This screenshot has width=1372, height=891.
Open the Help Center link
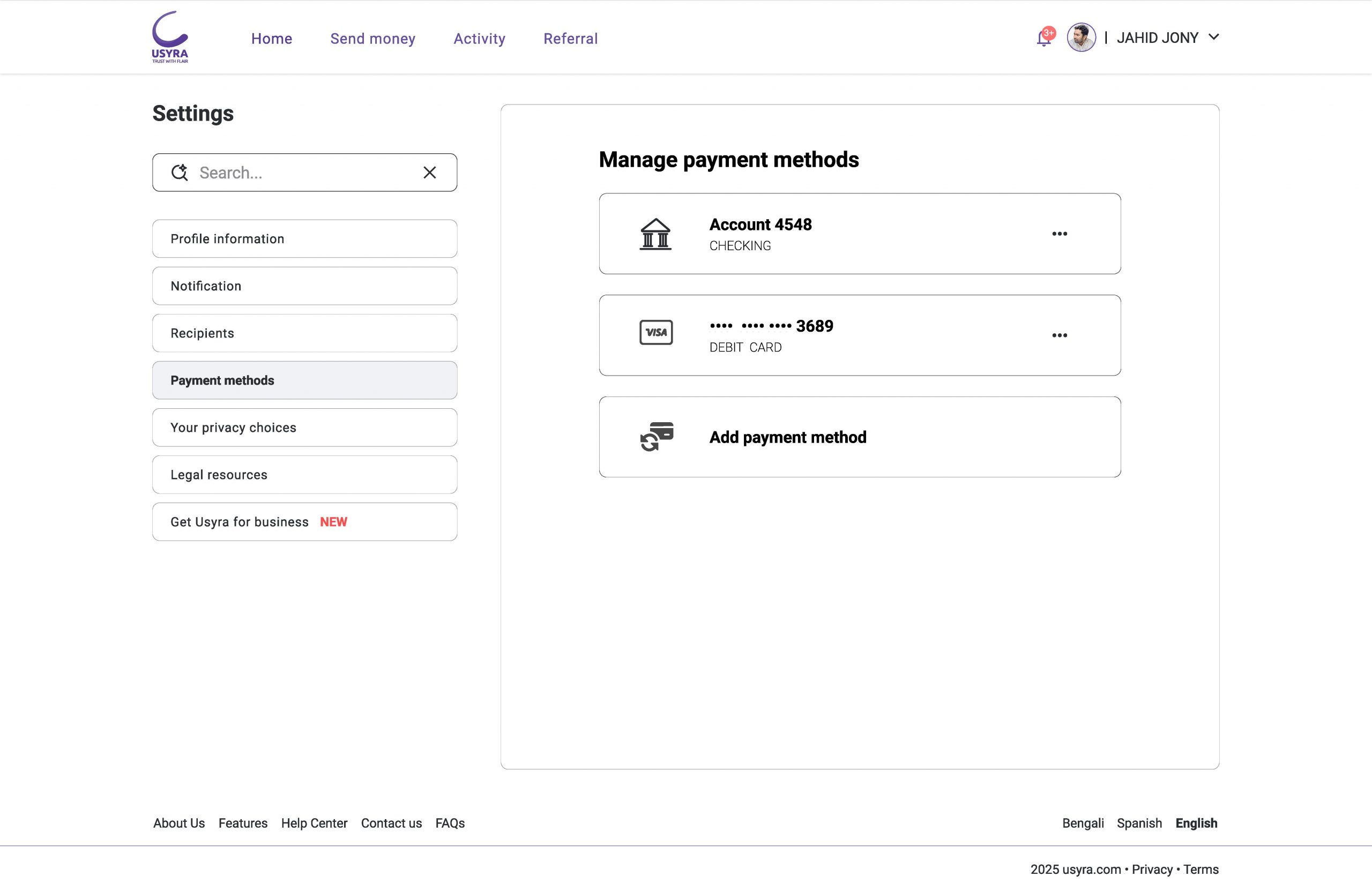pos(314,823)
